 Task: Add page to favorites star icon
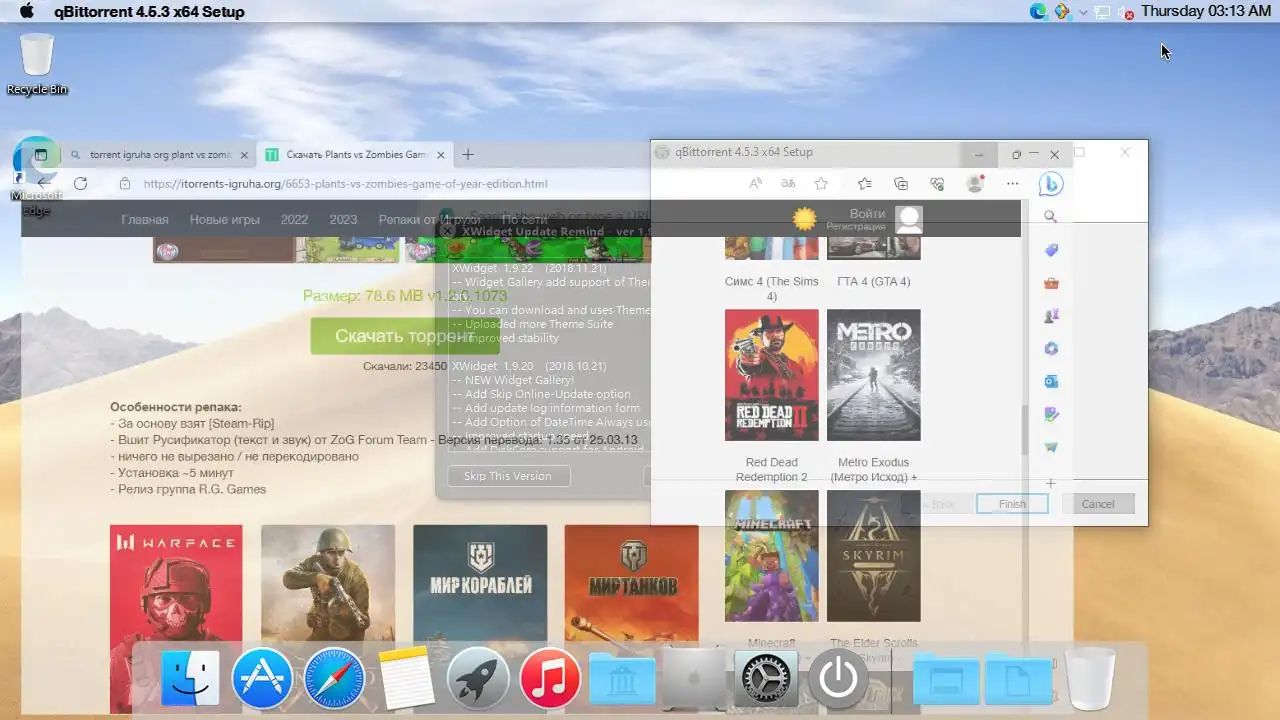[821, 184]
